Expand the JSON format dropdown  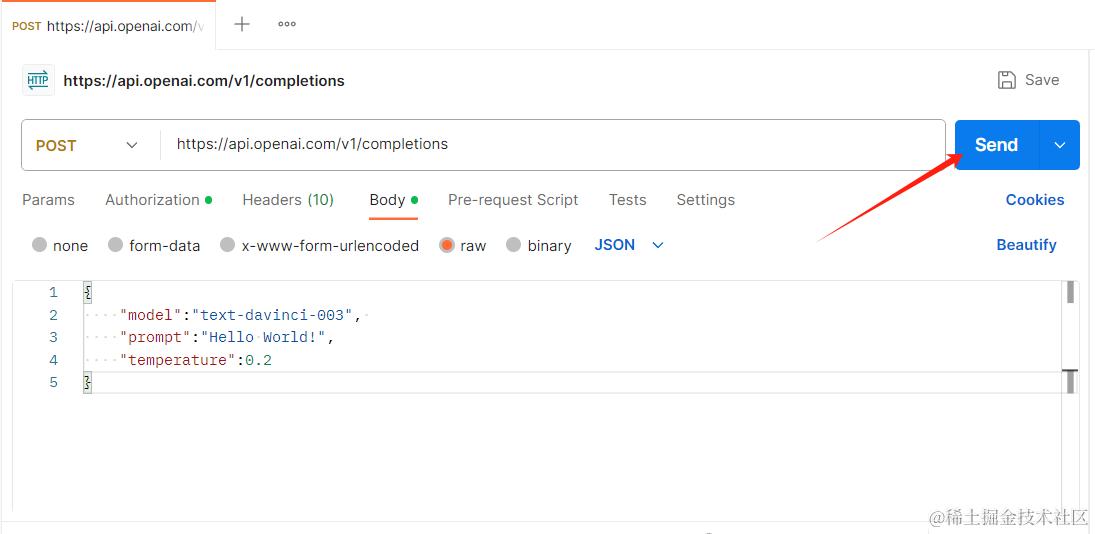click(629, 245)
